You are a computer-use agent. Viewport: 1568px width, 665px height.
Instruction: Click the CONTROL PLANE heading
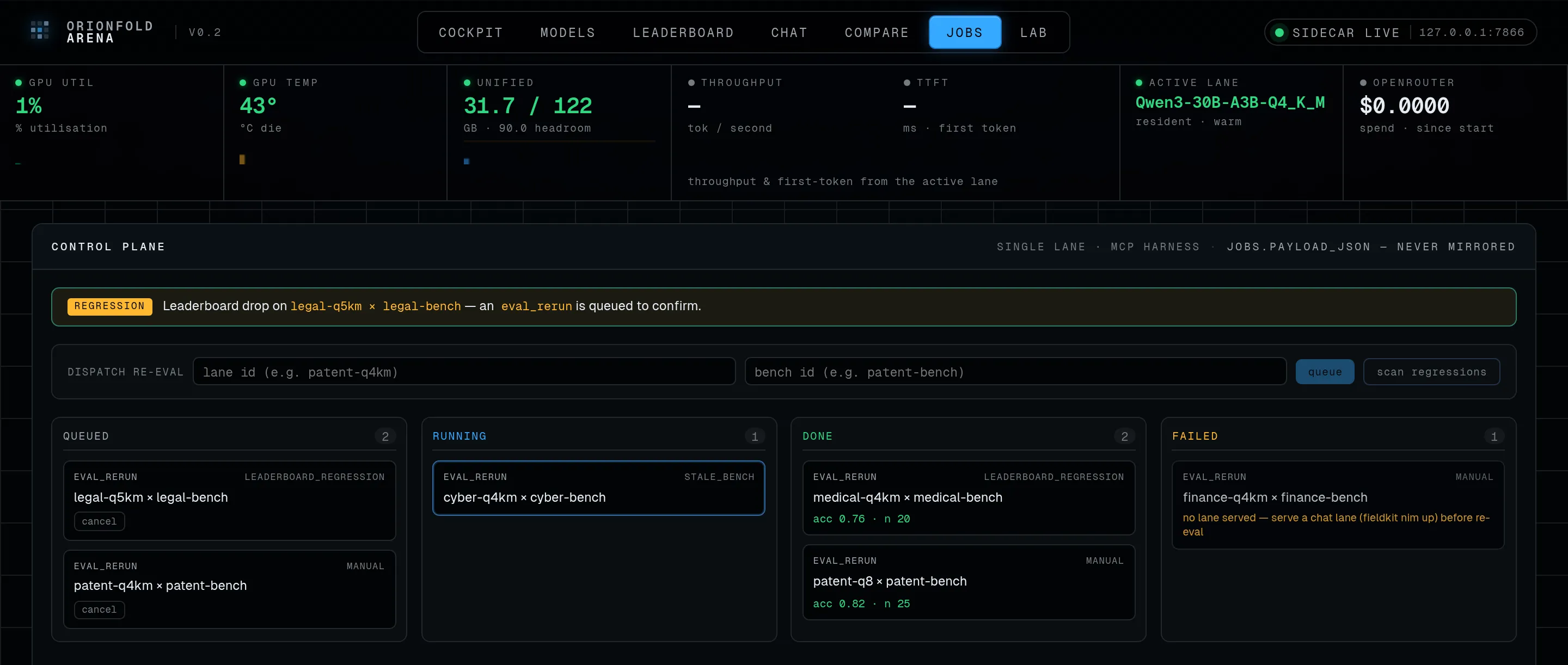[x=108, y=247]
